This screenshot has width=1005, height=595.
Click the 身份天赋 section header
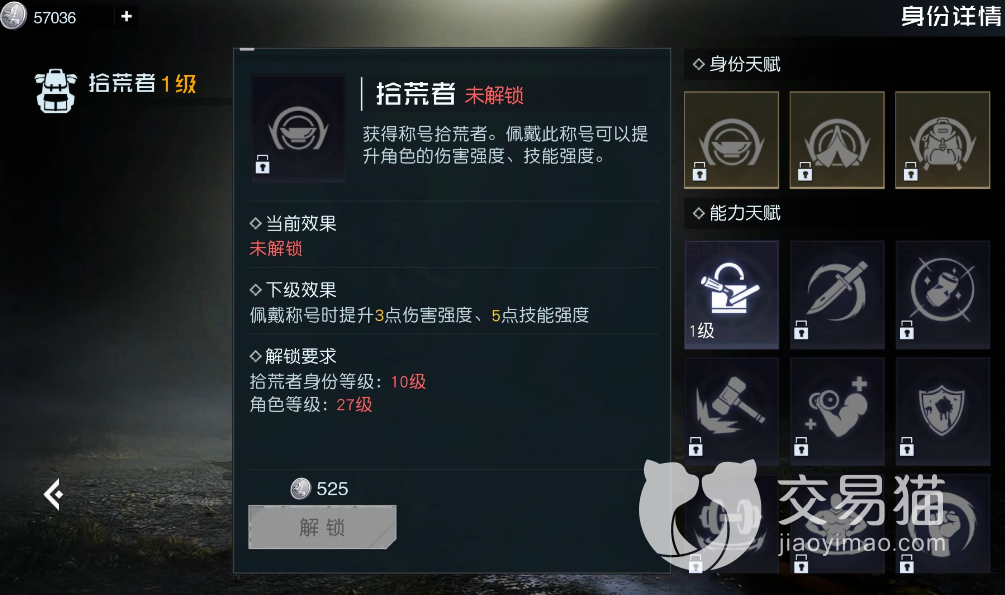click(737, 64)
